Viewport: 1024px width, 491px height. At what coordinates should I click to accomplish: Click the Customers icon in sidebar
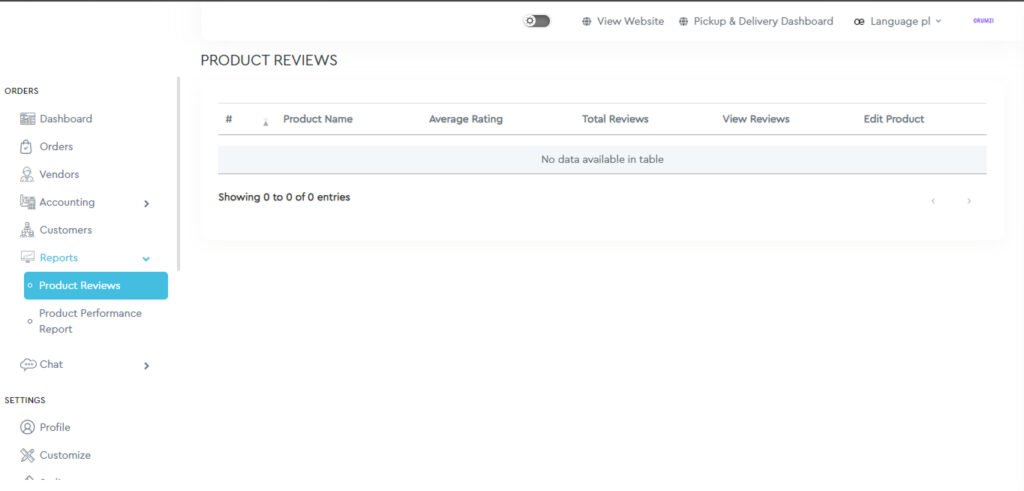(27, 231)
